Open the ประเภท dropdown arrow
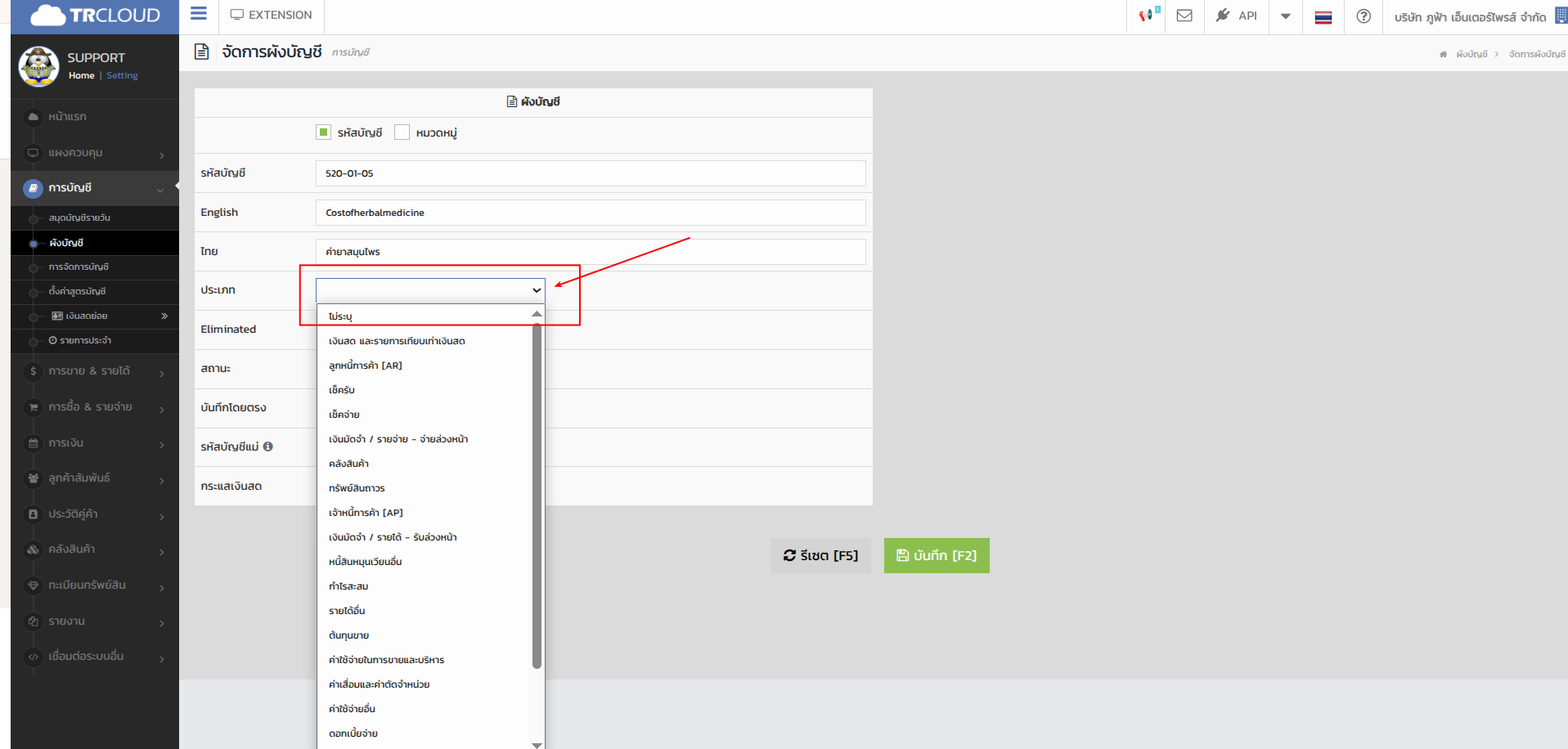Screen dimensions: 1568x749 click(536, 290)
